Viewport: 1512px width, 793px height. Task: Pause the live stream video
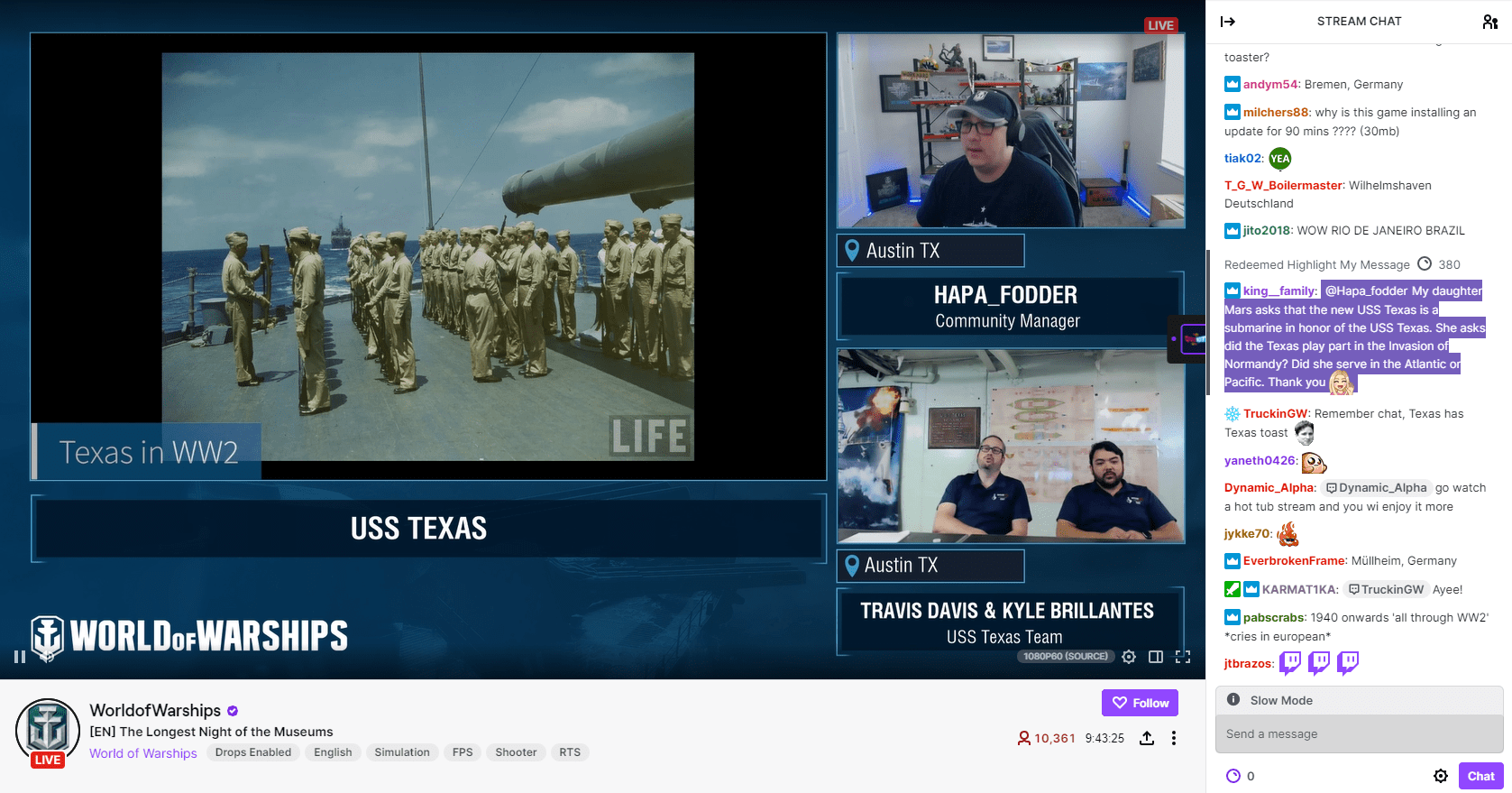(x=20, y=657)
